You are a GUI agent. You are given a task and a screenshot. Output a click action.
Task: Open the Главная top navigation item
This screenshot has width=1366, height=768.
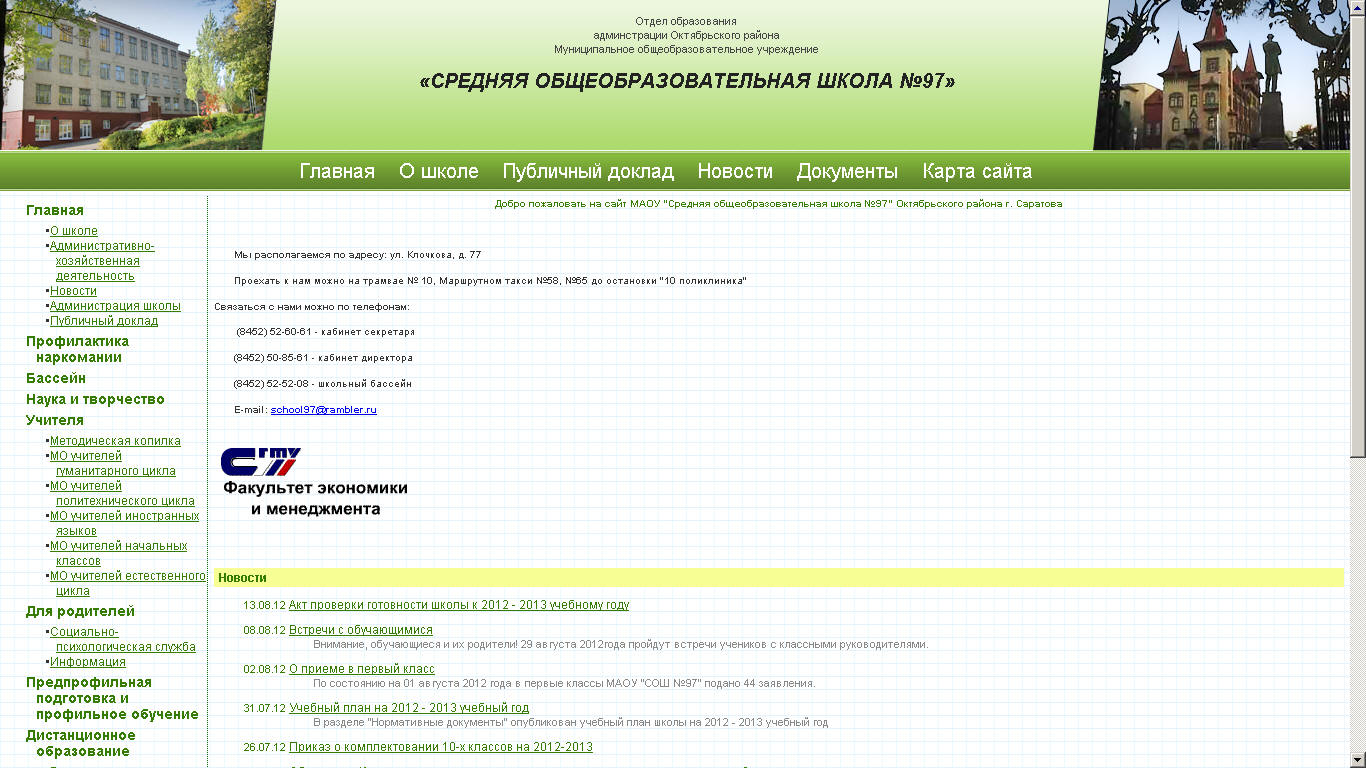click(x=337, y=171)
